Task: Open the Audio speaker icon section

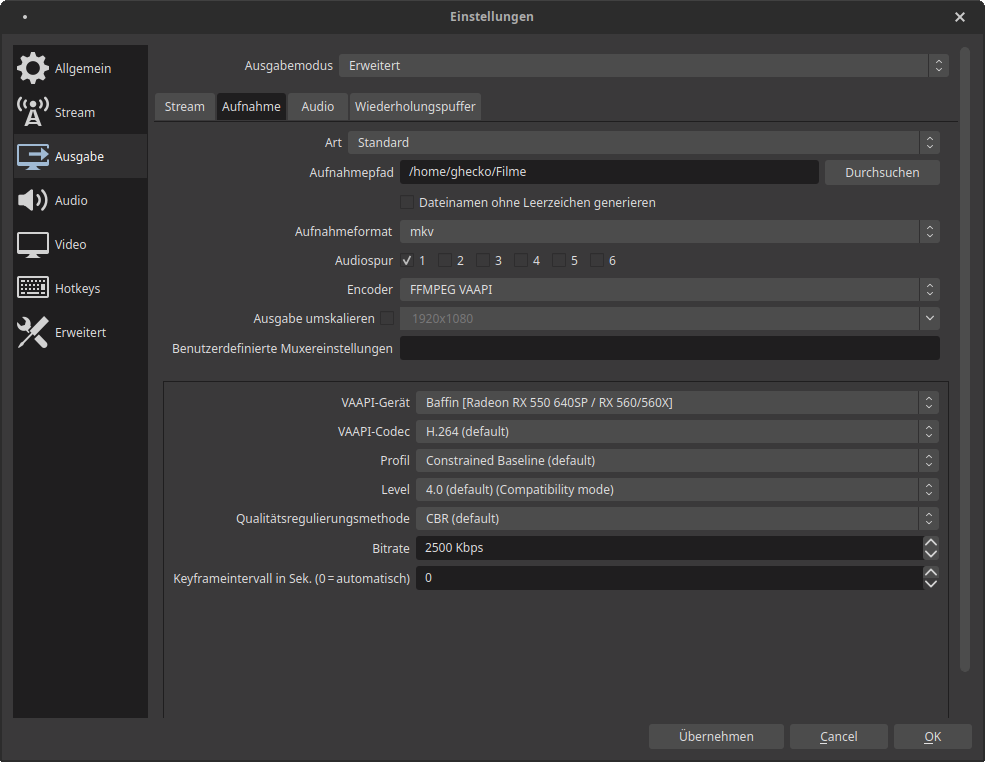Action: [33, 200]
